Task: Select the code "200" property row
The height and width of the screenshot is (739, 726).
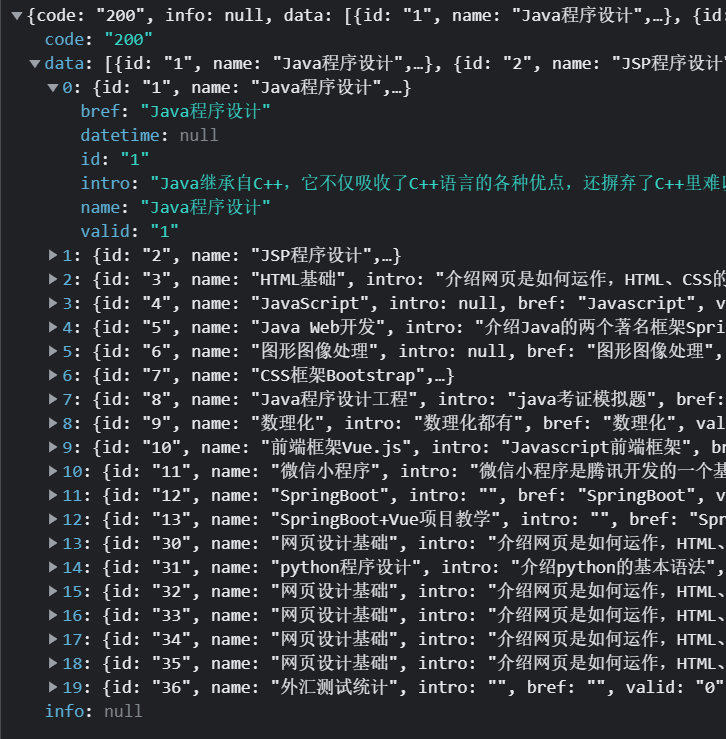Action: coord(99,40)
